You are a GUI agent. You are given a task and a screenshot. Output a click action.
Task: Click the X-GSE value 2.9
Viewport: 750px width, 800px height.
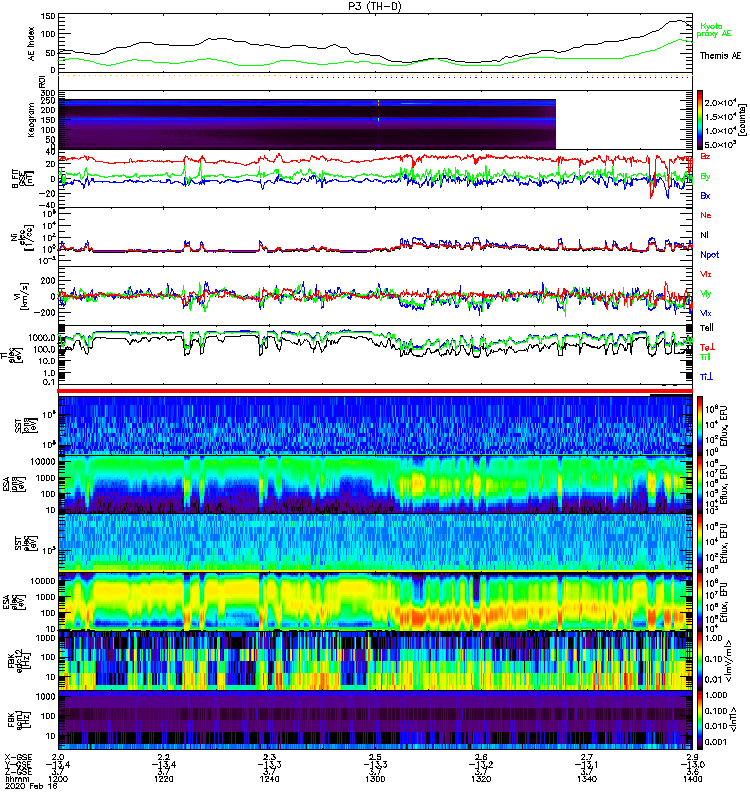[692, 758]
